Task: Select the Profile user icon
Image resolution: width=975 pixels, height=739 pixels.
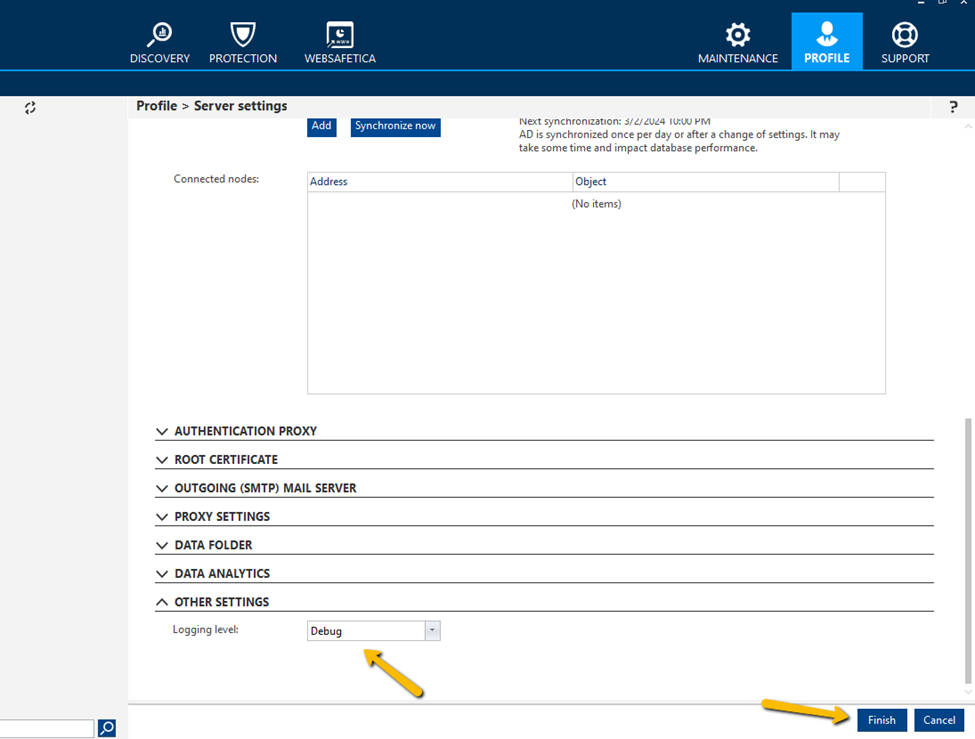Action: pos(826,35)
